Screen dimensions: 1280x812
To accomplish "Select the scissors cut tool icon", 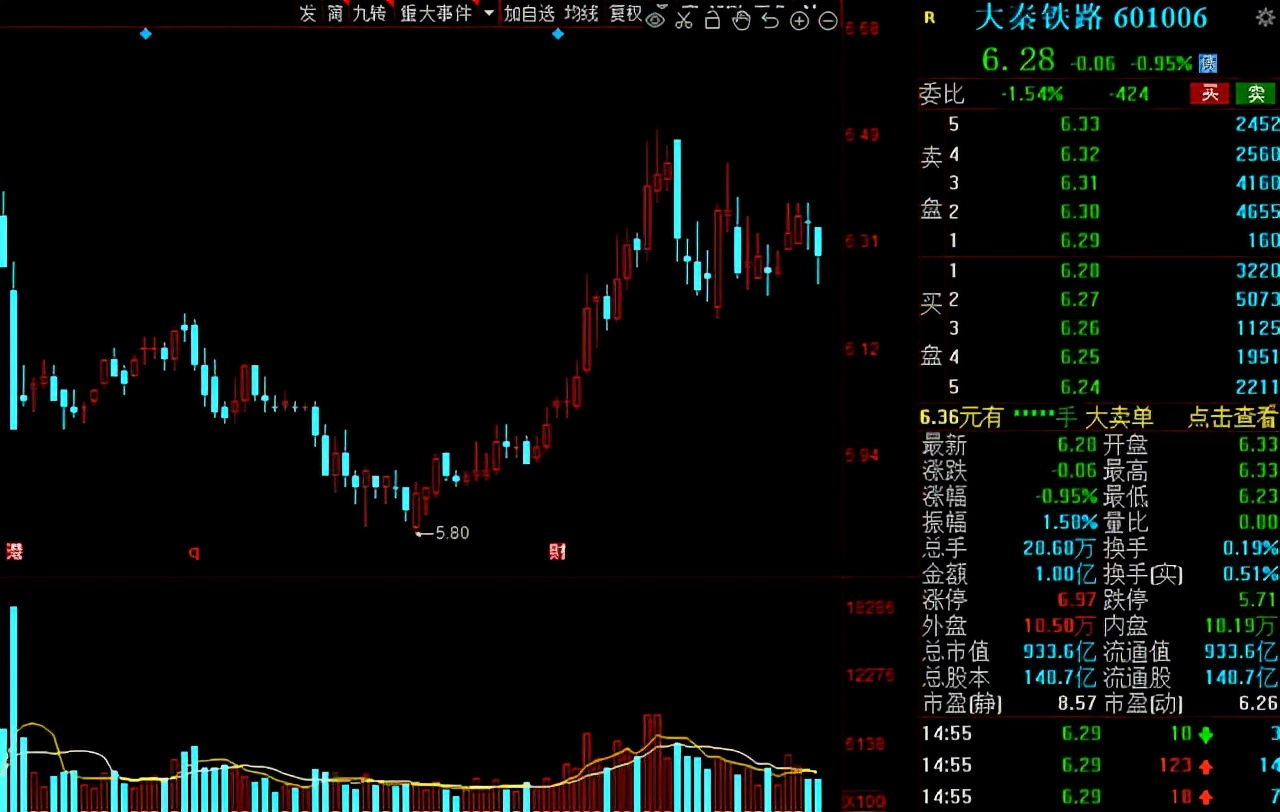I will coord(684,19).
